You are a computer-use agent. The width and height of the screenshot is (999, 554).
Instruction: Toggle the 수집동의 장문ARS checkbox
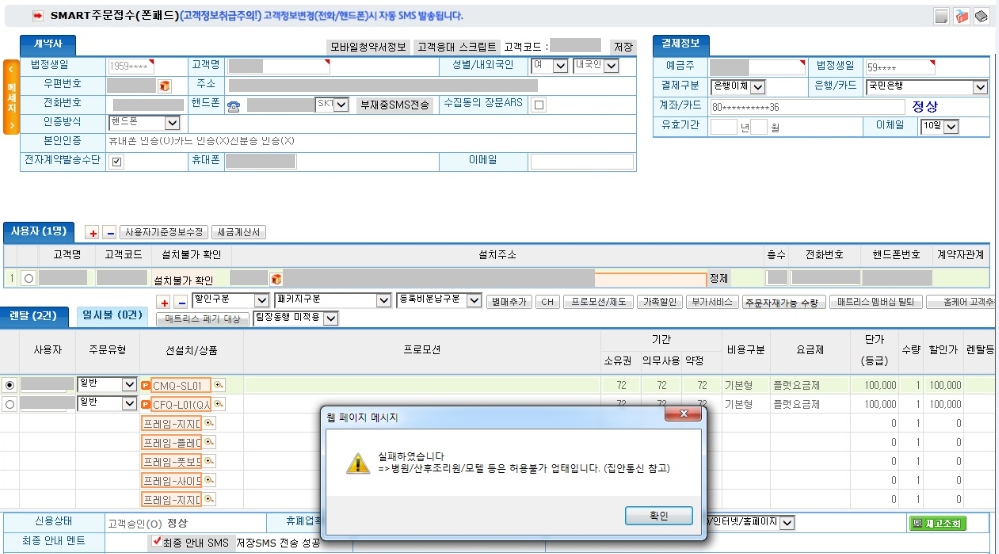(539, 105)
